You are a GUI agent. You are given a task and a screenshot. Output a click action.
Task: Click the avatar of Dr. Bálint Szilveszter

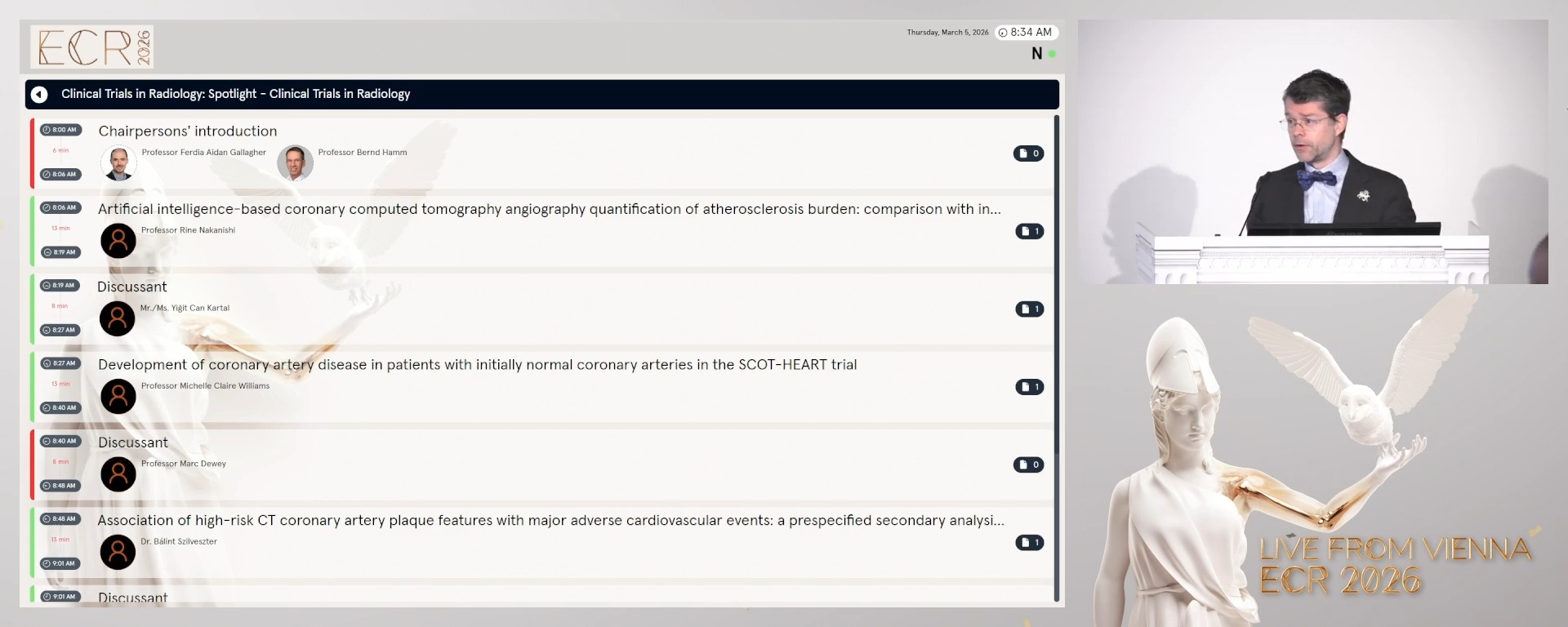(118, 552)
